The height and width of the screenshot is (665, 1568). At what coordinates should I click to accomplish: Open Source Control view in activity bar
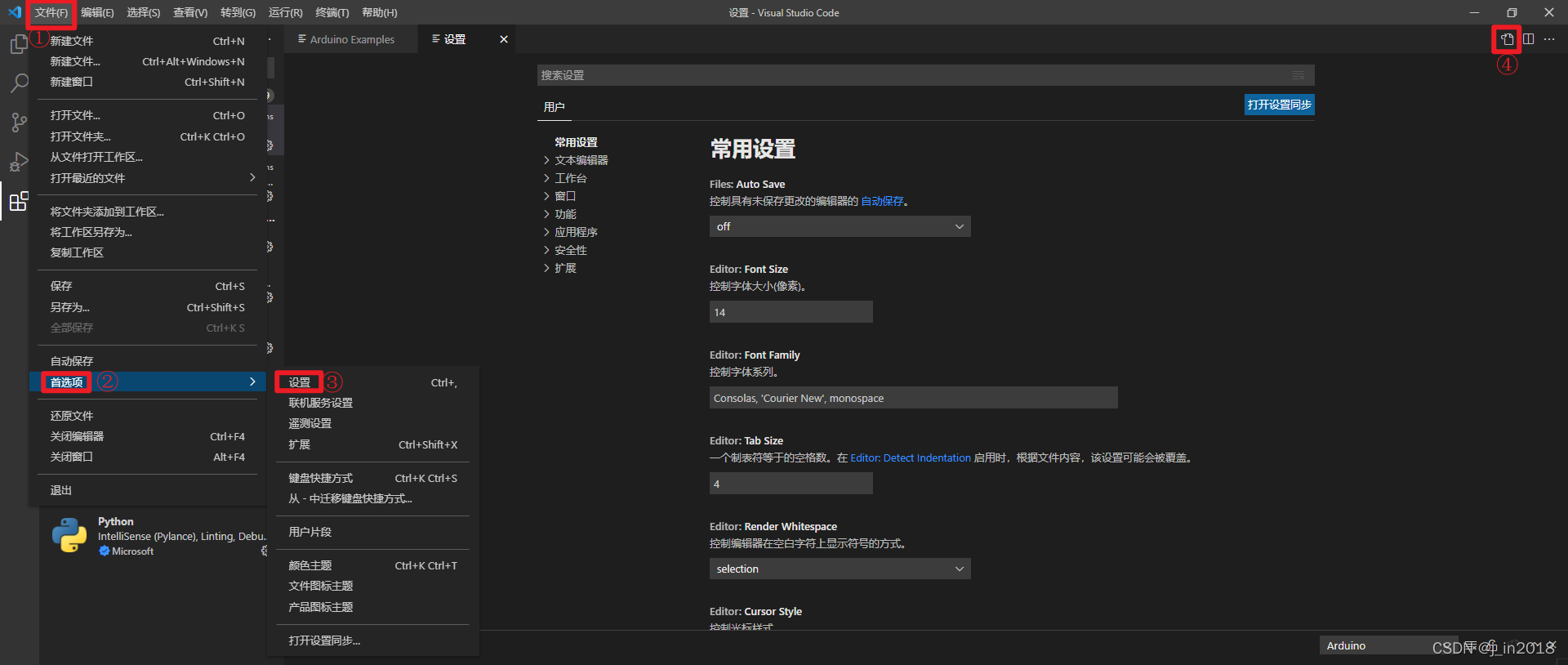pos(19,123)
